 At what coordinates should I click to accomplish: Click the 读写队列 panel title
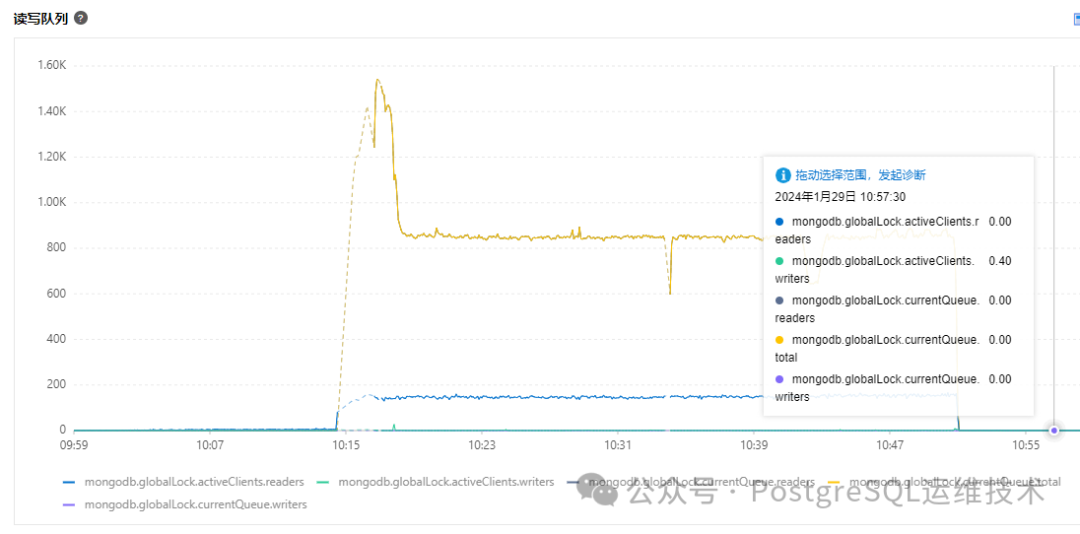click(x=41, y=19)
